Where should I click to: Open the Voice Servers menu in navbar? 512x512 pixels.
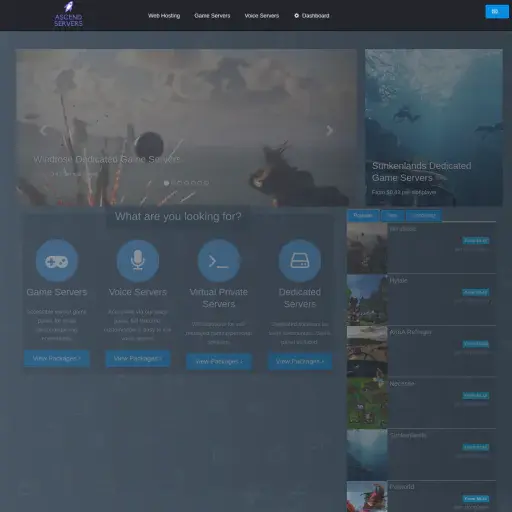tap(262, 16)
